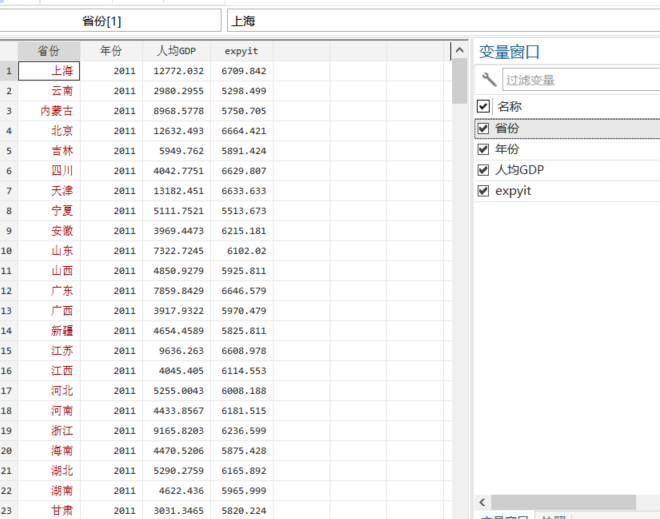The height and width of the screenshot is (519, 660).
Task: Click expyit value 6709.842
Action: pos(242,71)
